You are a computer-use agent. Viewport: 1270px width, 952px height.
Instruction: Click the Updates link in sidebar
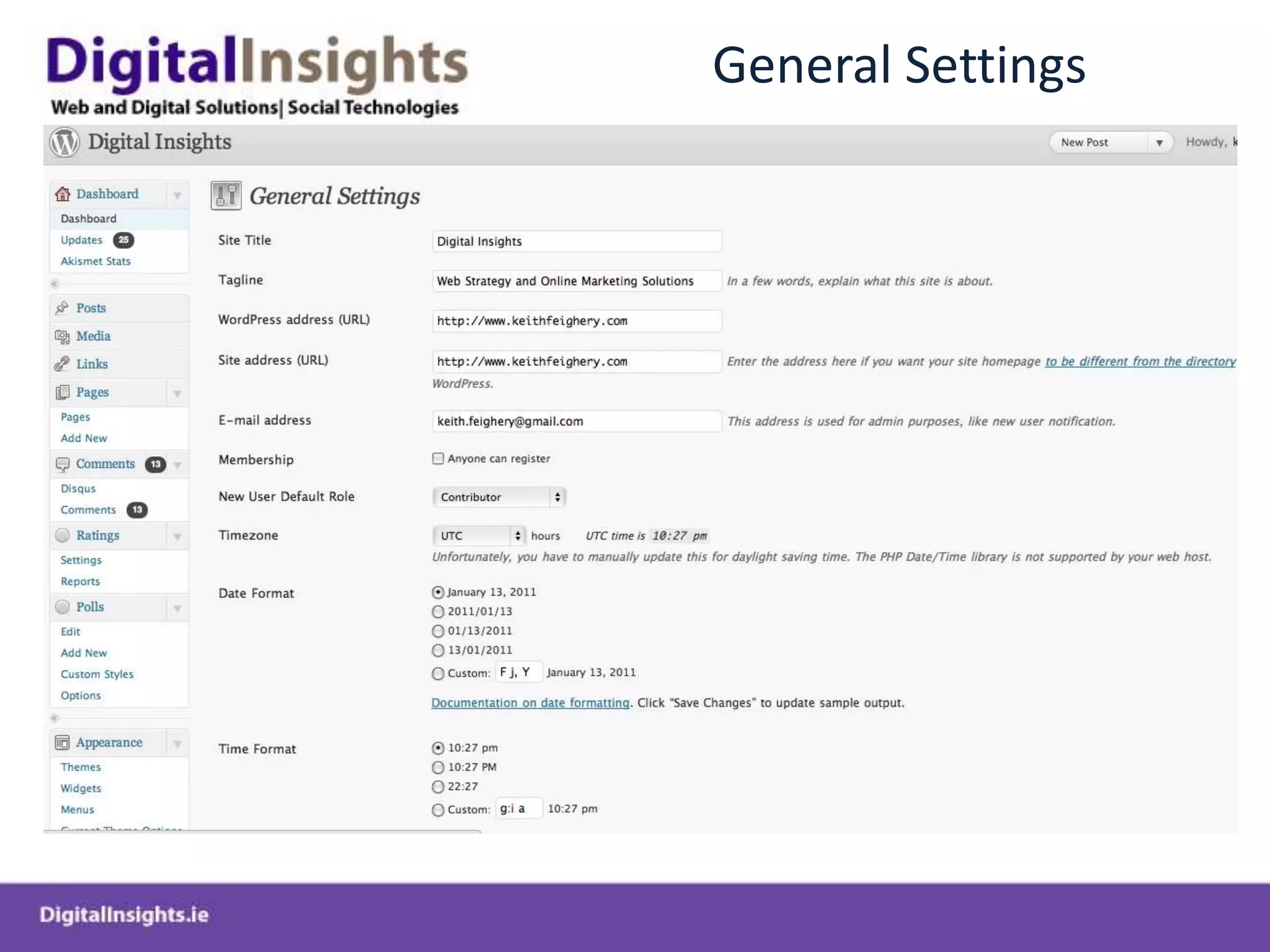tap(81, 240)
